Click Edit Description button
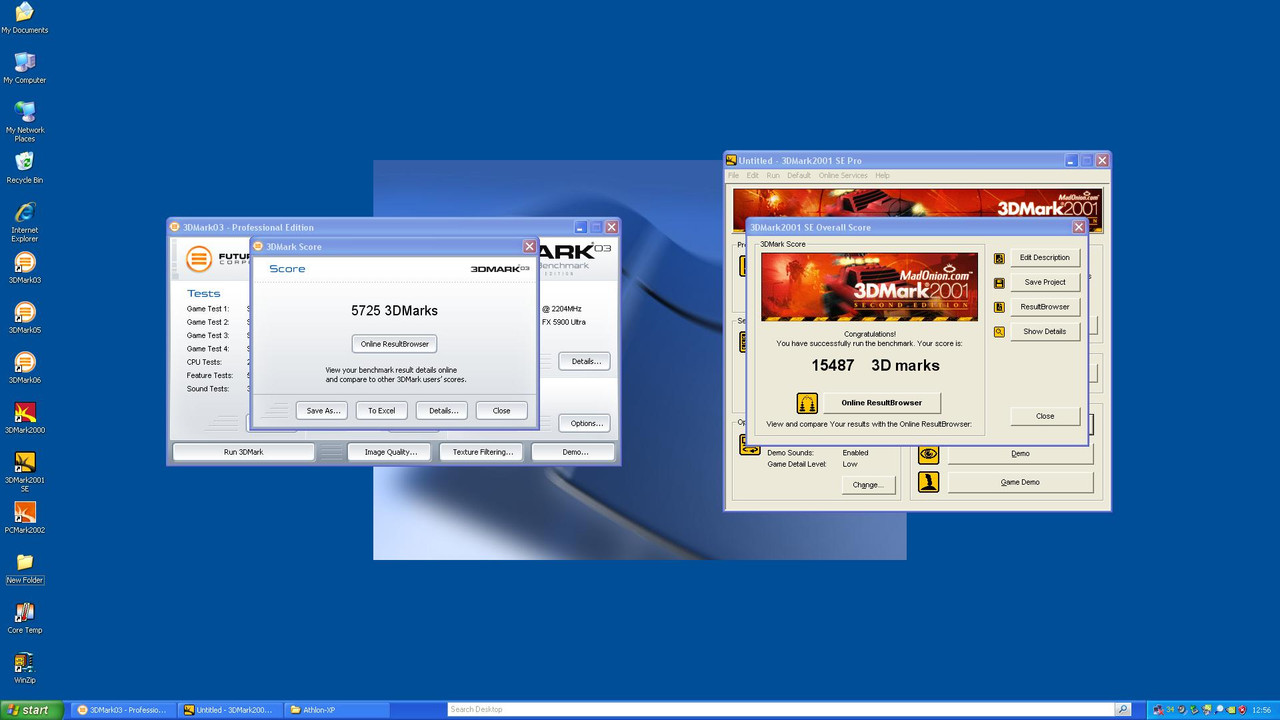This screenshot has height=720, width=1280. click(1045, 258)
